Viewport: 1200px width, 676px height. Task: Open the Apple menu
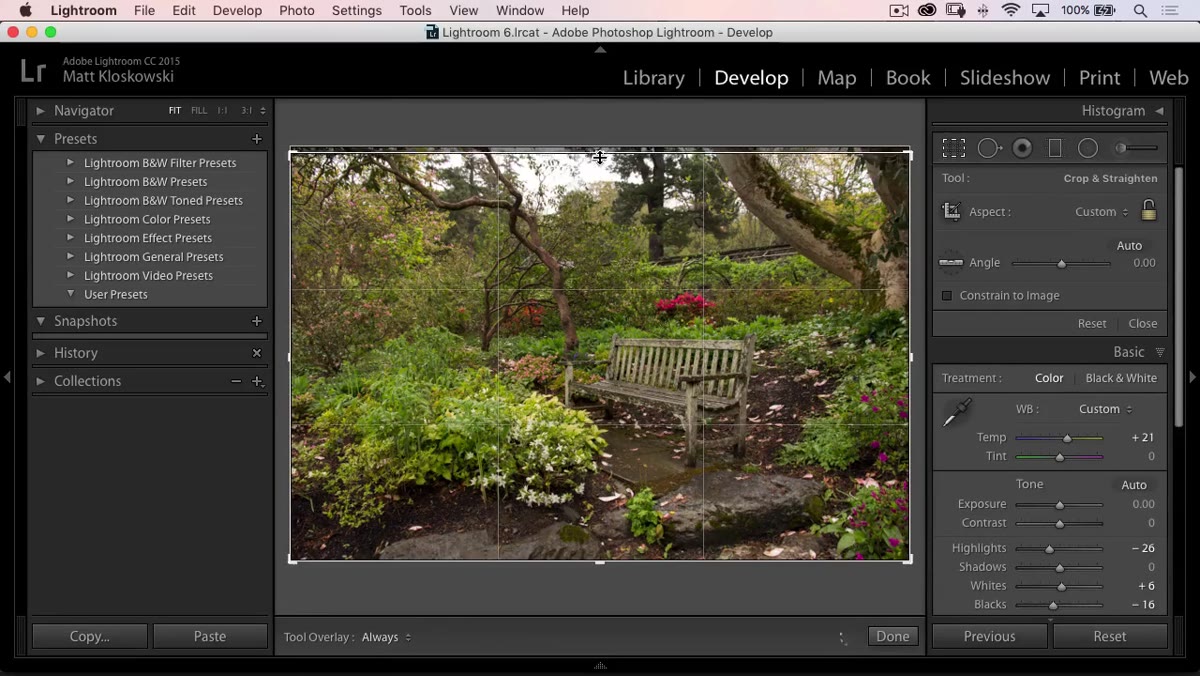[25, 11]
